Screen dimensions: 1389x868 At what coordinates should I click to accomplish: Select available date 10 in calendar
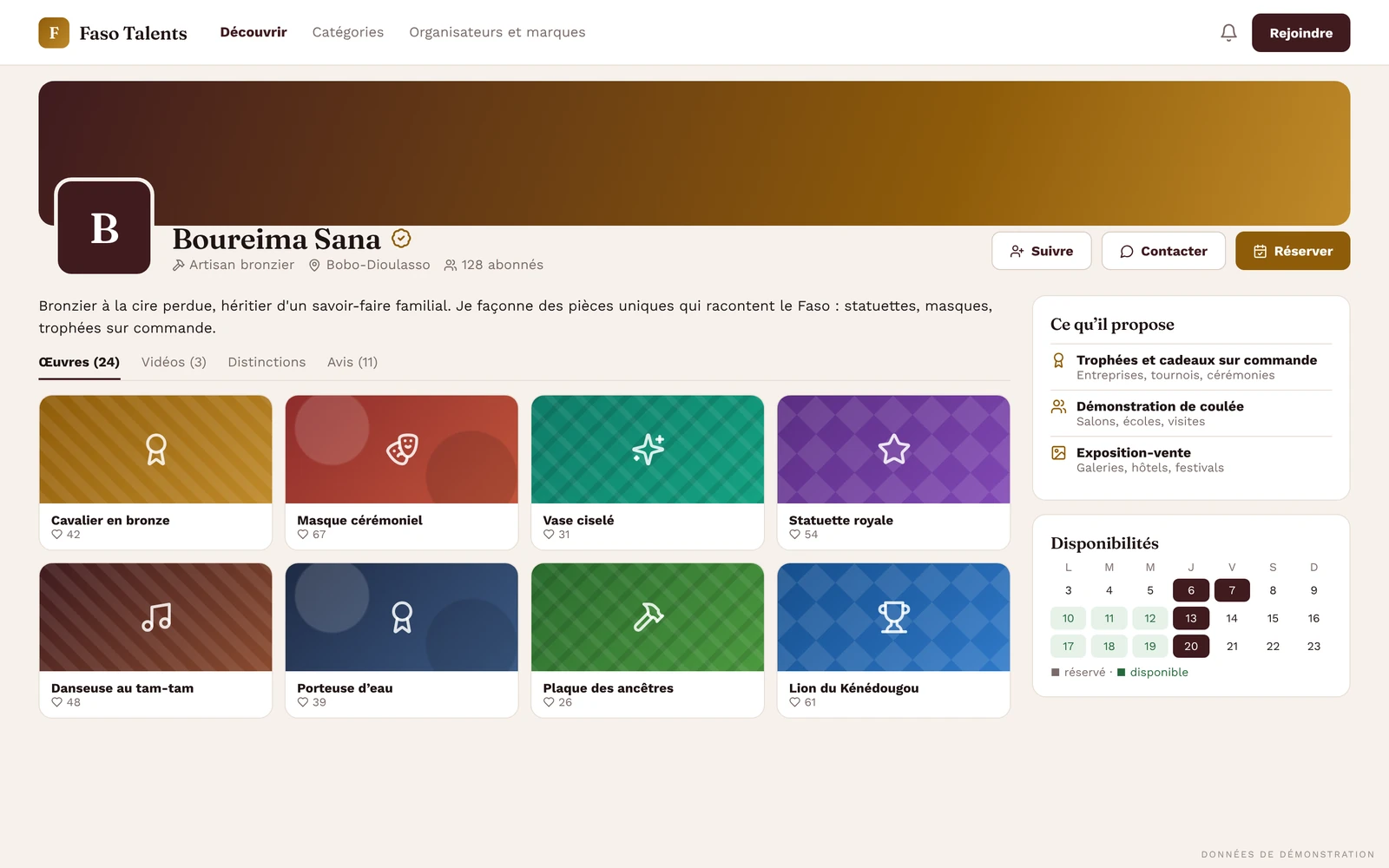(1068, 618)
